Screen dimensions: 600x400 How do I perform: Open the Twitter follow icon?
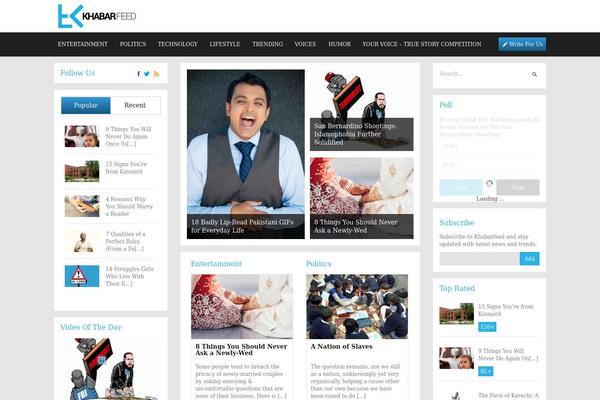tap(147, 74)
